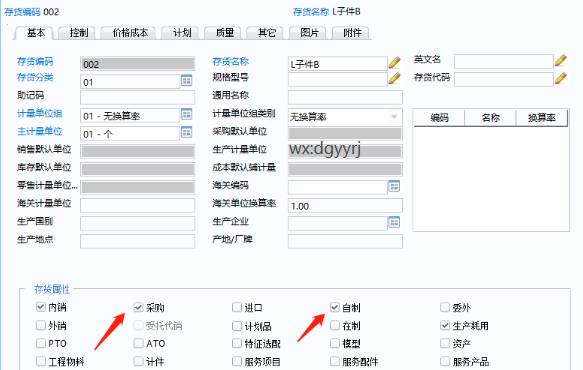Enable the 工程物料 checkbox
Image resolution: width=583 pixels, height=370 pixels.
tap(41, 361)
